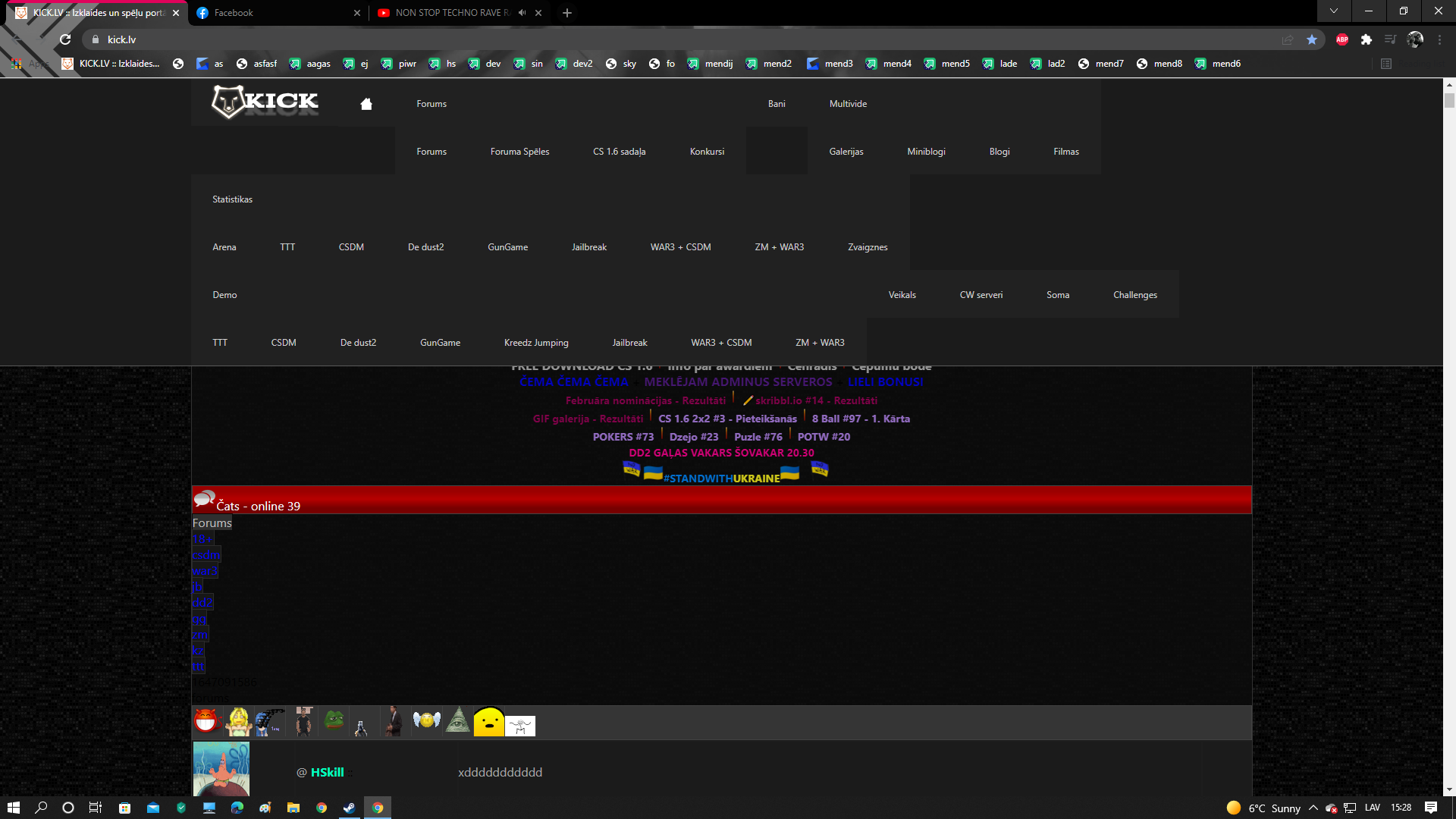Image resolution: width=1456 pixels, height=819 pixels.
Task: Open the KICK.LV bookmark in bookmarks bar
Action: click(x=111, y=64)
